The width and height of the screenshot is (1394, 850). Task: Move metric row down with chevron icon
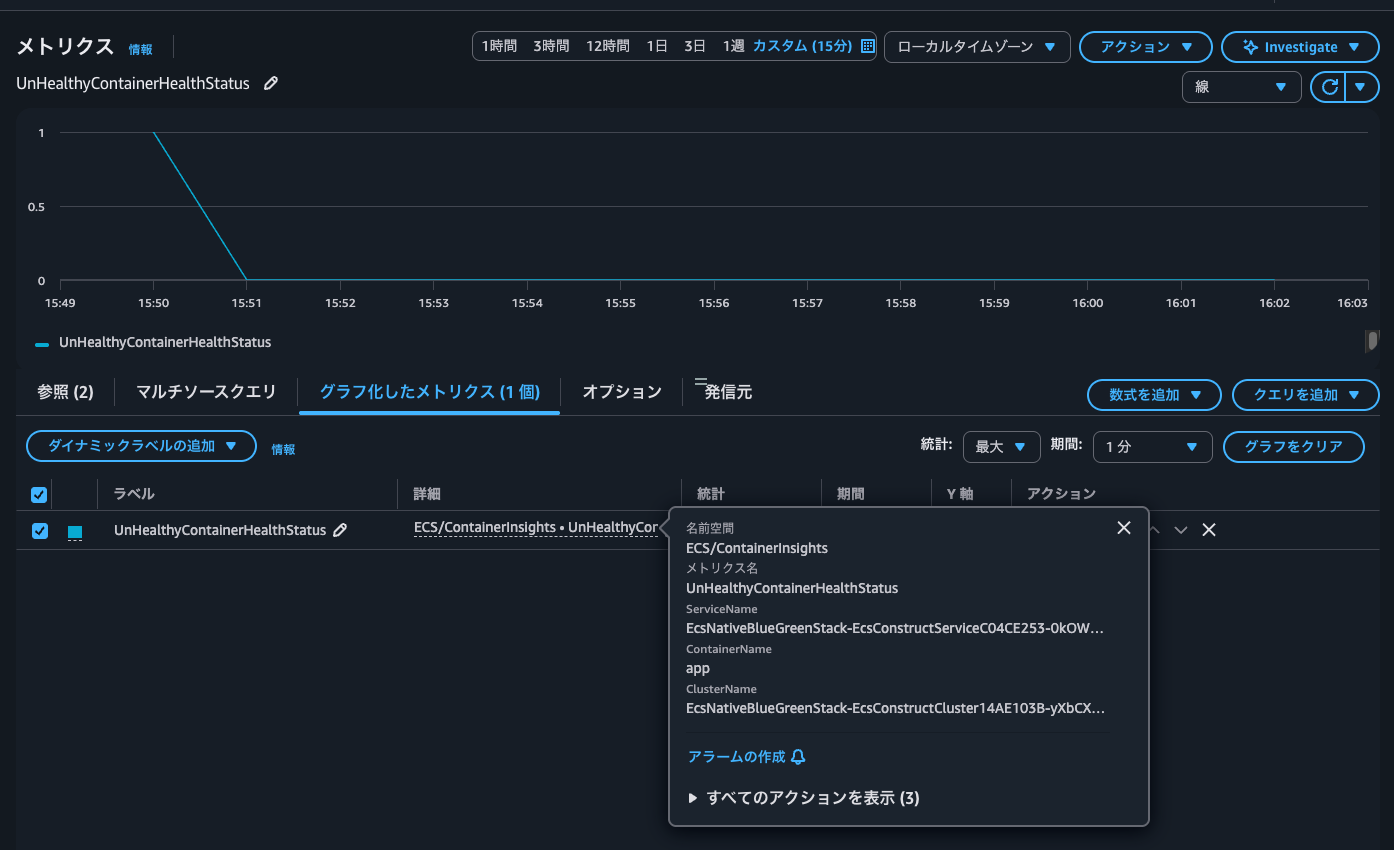[1181, 530]
